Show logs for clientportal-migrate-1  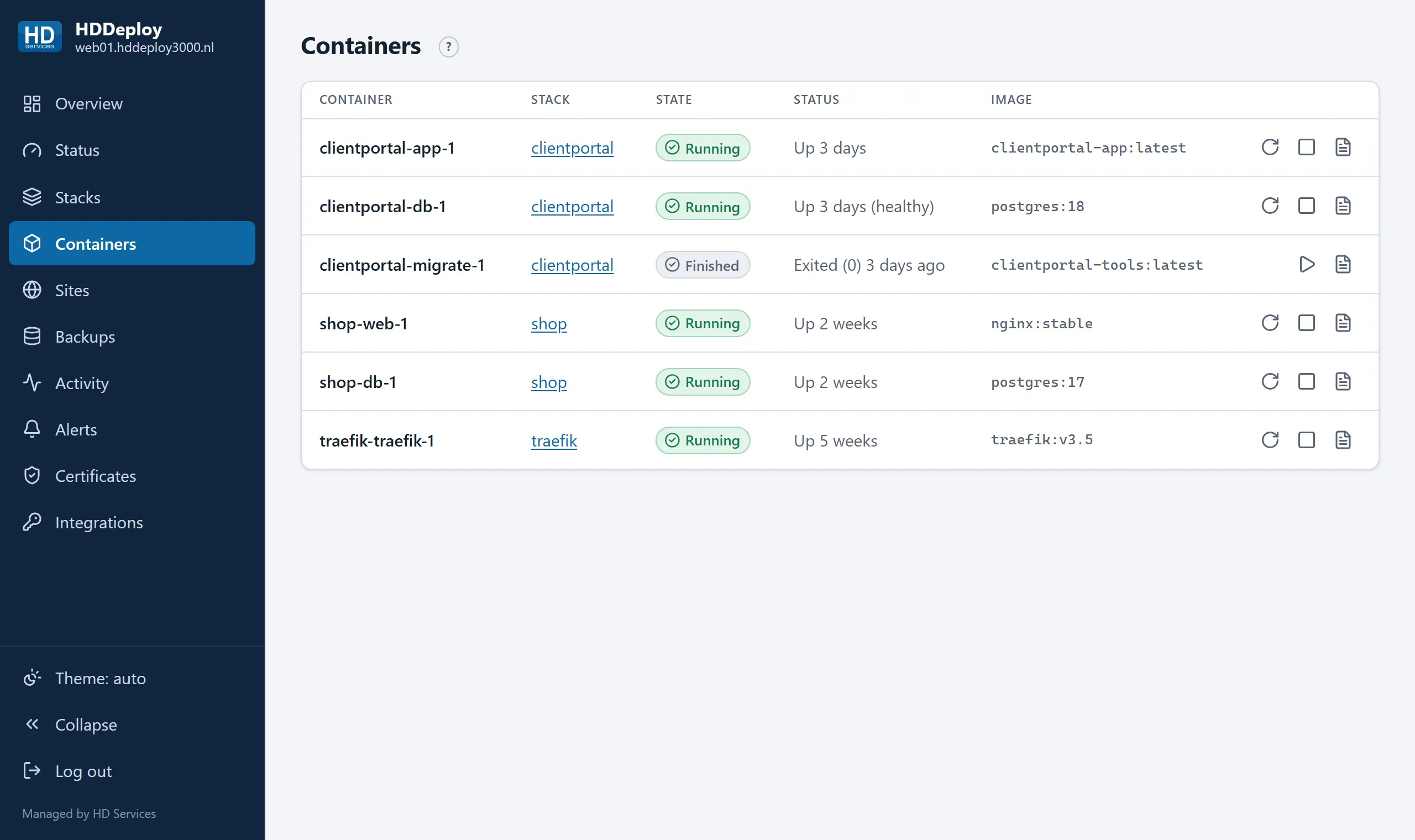pos(1343,264)
